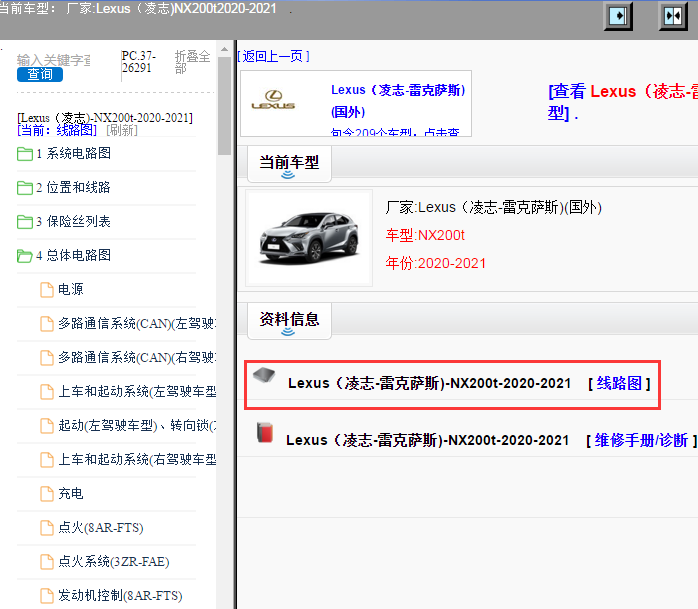The width and height of the screenshot is (698, 609).
Task: Click the green folder icon beside 位置和线路
Action: tap(24, 188)
